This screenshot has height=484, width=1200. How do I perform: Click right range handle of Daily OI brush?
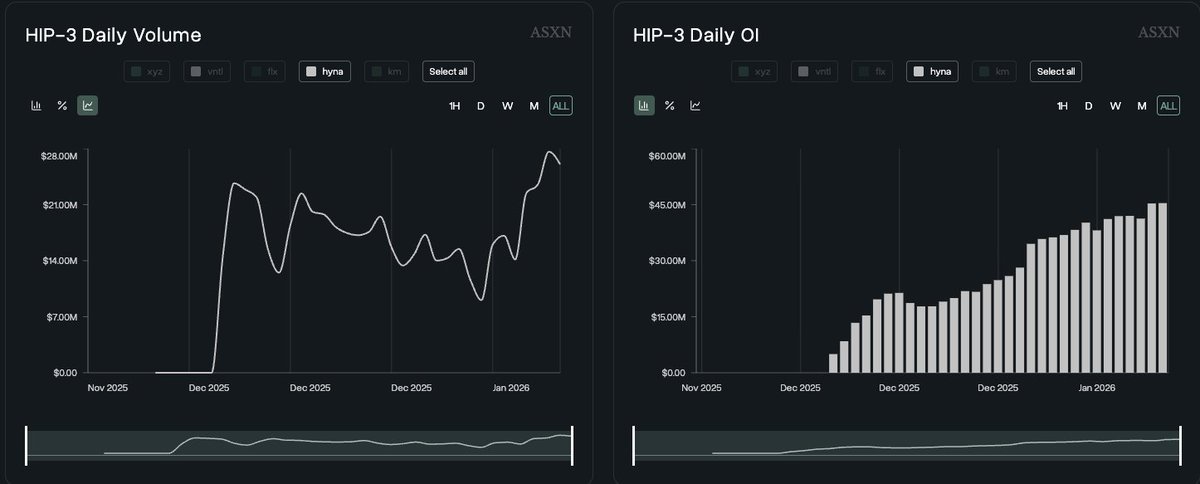1180,446
